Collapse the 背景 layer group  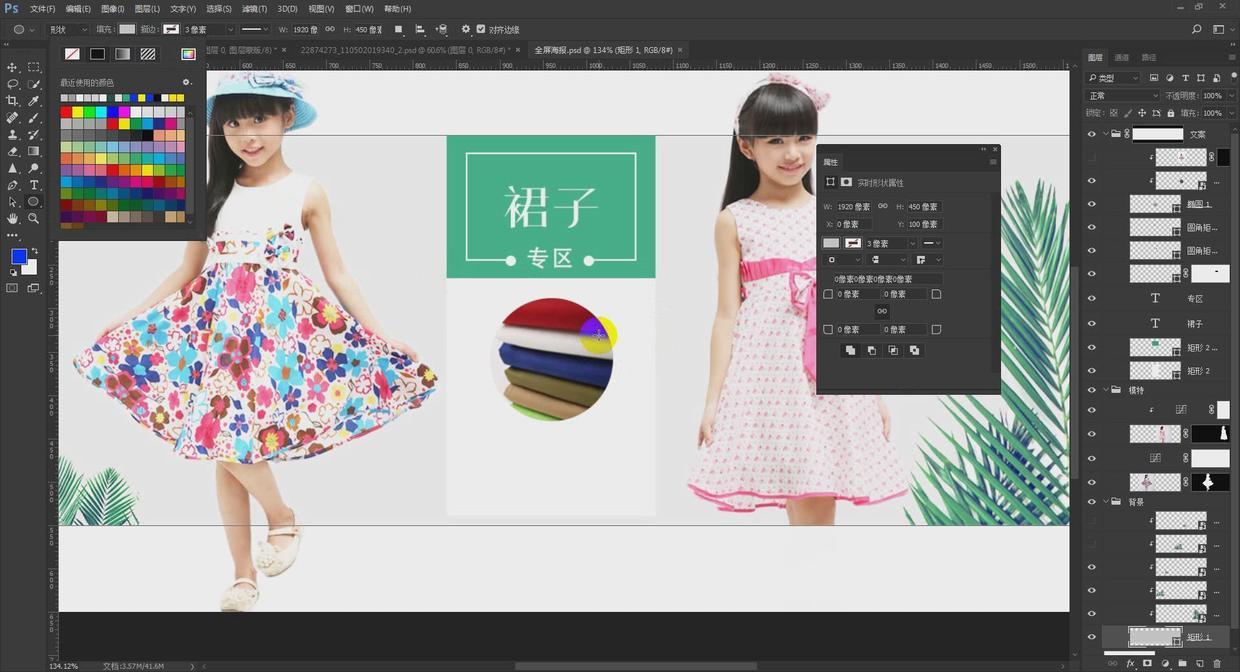coord(1105,502)
